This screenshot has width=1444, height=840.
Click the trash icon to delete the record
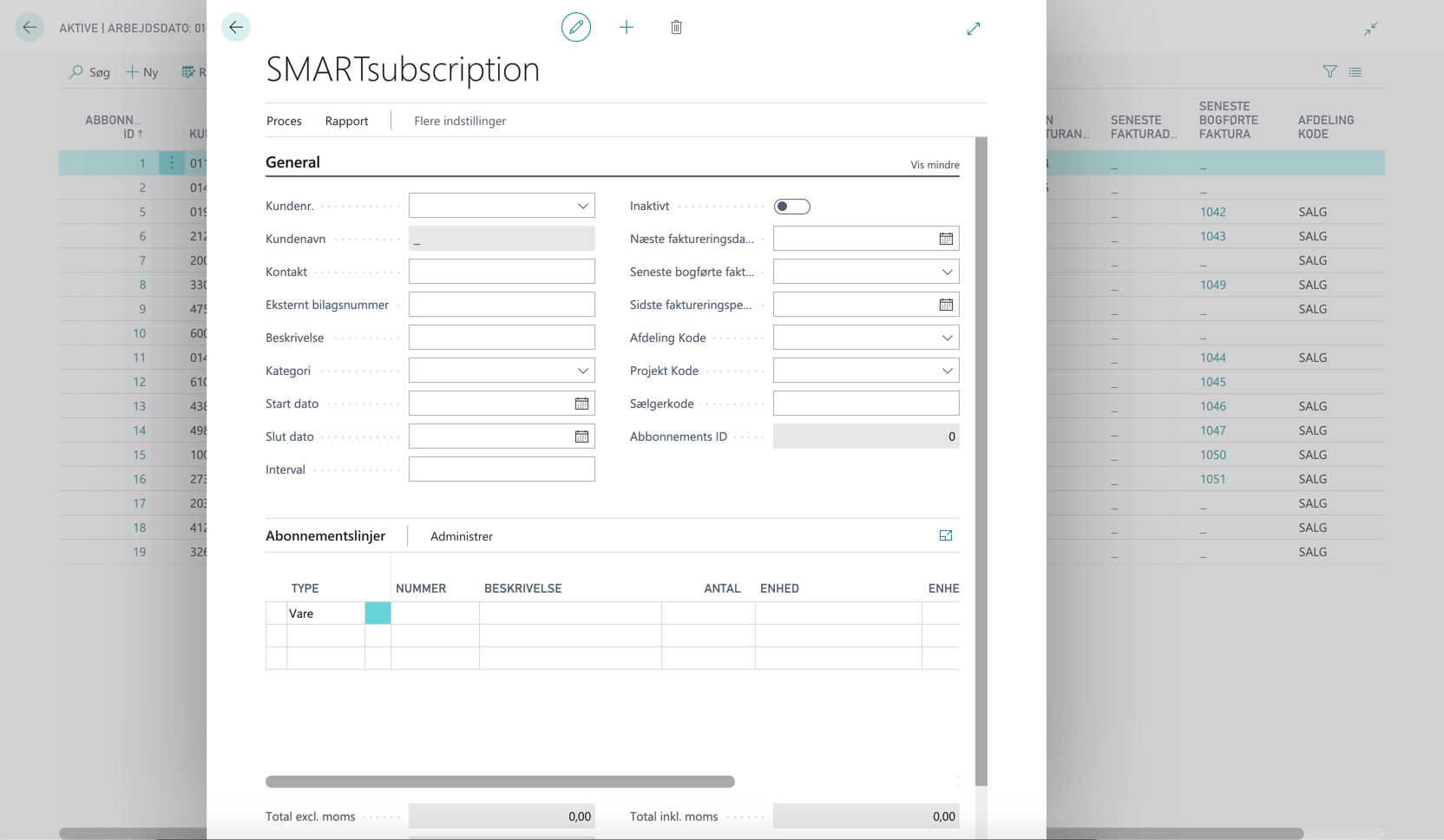676,28
